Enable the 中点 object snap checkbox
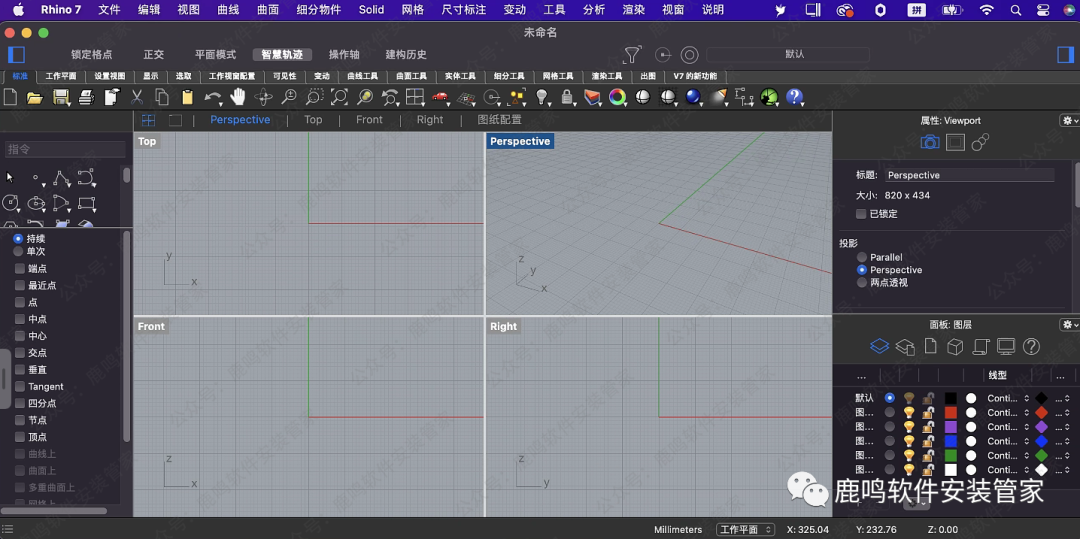Viewport: 1080px width, 539px height. click(x=20, y=319)
